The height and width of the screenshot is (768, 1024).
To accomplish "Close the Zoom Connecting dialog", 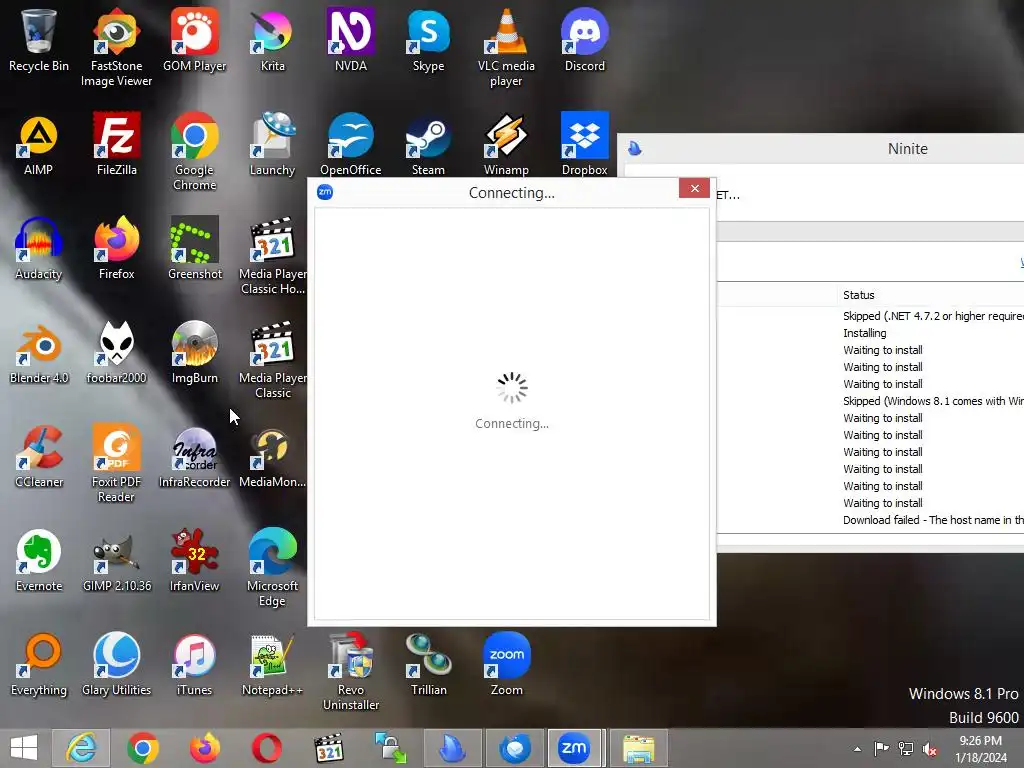I will click(694, 188).
